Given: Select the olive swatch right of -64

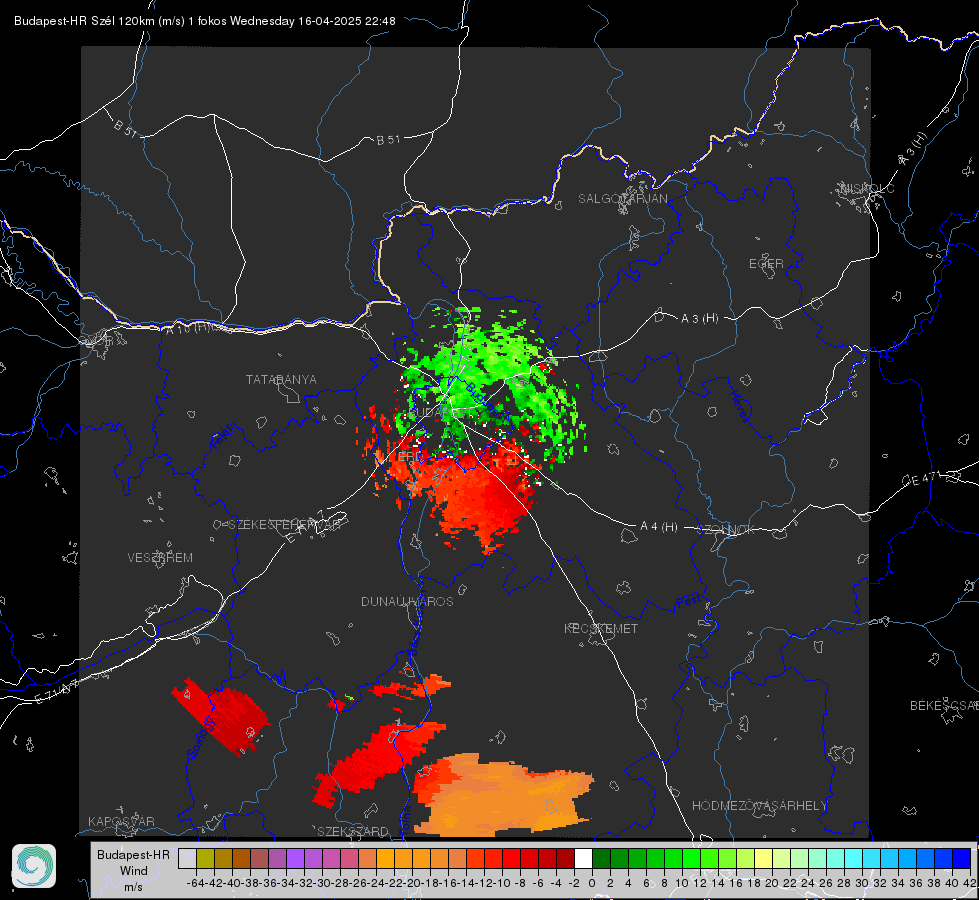Looking at the screenshot, I should (205, 858).
